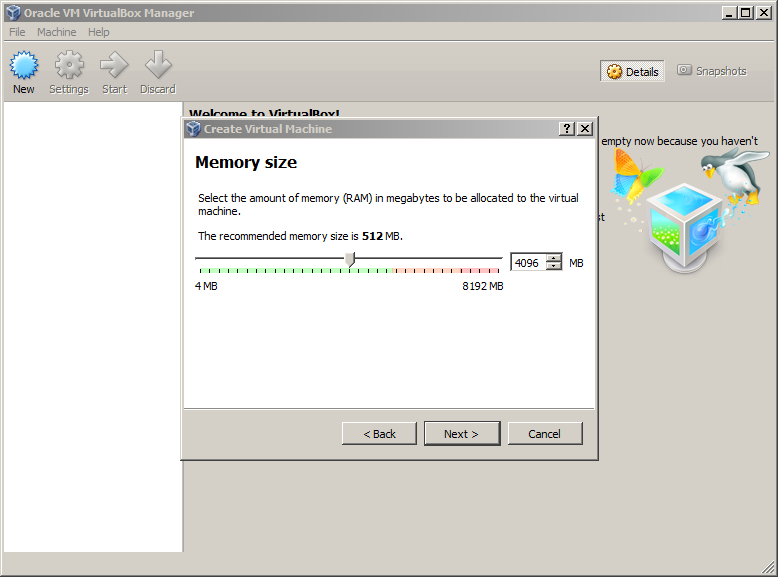The image size is (778, 577).
Task: Switch to the Details view
Action: point(632,71)
